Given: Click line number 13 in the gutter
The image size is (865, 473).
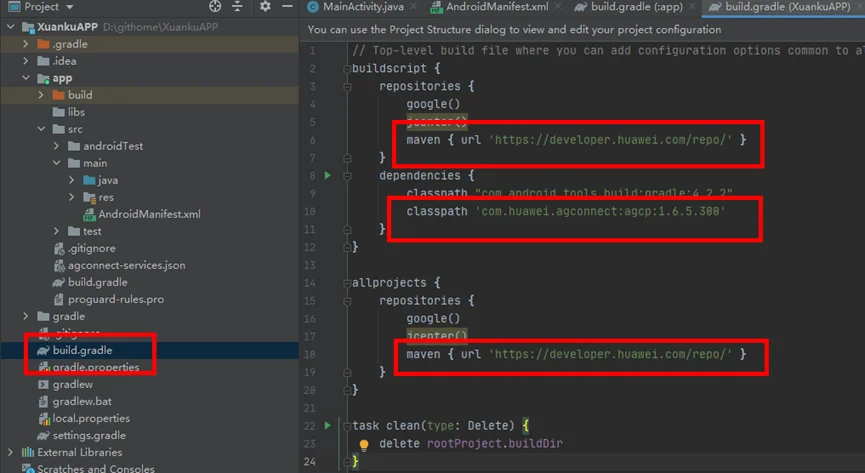Looking at the screenshot, I should click(310, 265).
